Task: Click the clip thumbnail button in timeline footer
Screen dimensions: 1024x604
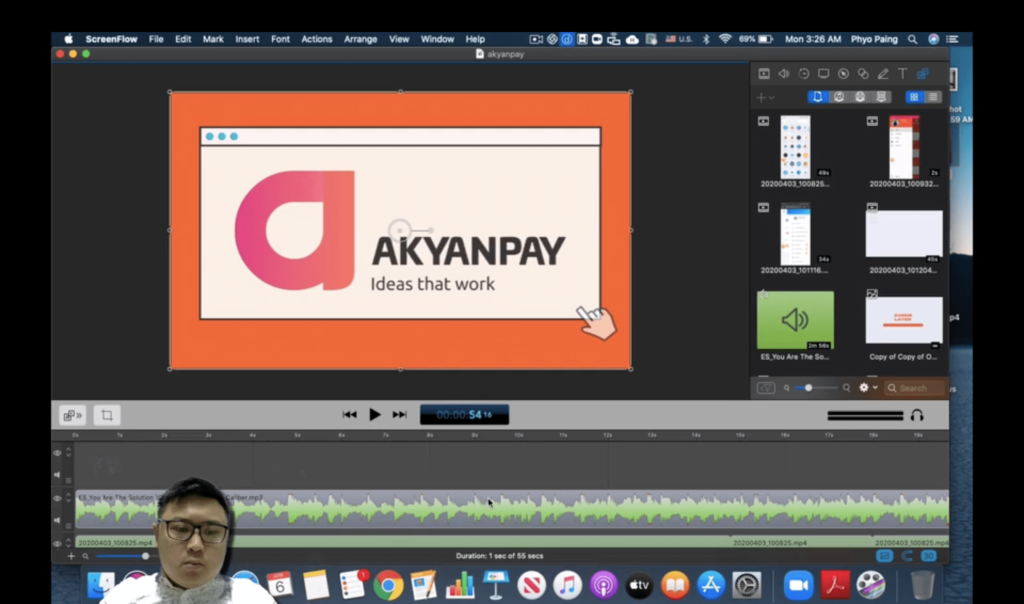Action: (884, 556)
